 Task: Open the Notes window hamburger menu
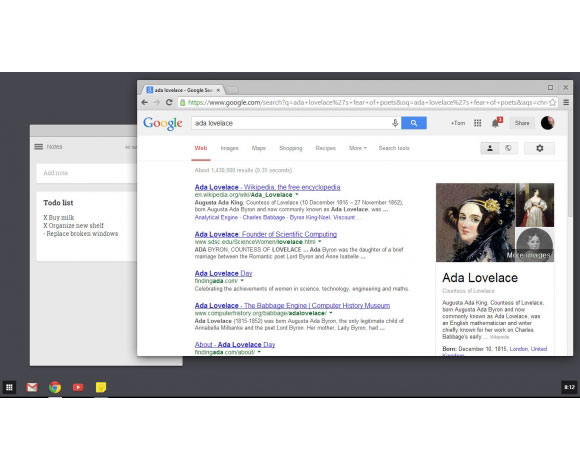(38, 147)
